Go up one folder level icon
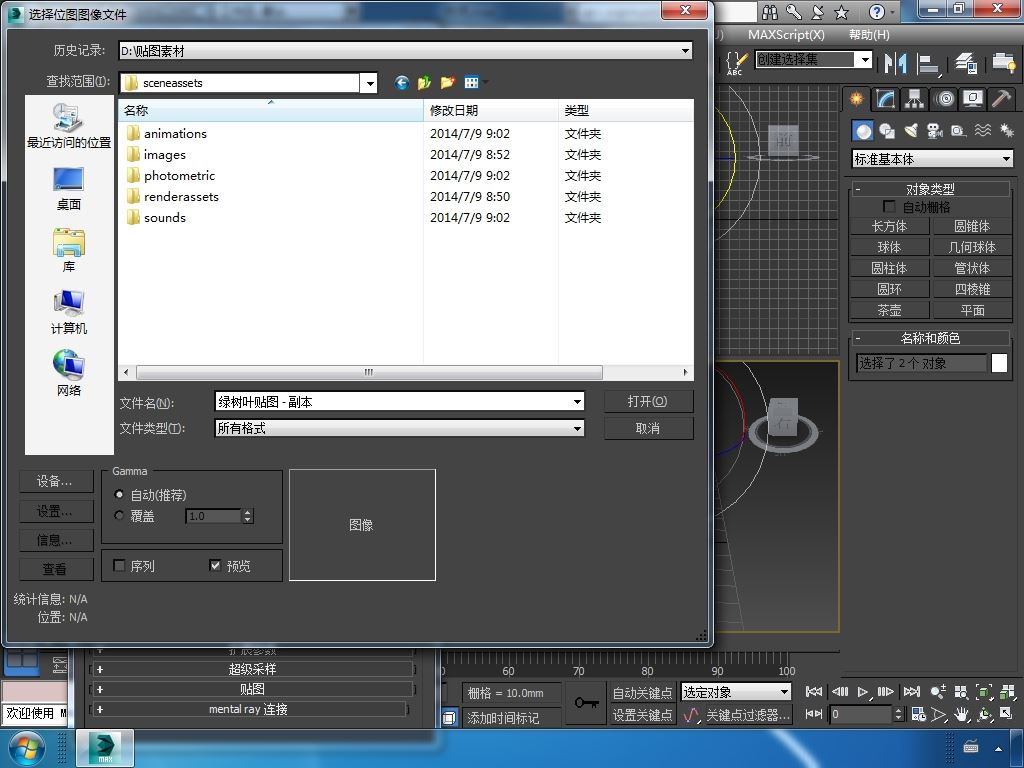 click(x=424, y=82)
